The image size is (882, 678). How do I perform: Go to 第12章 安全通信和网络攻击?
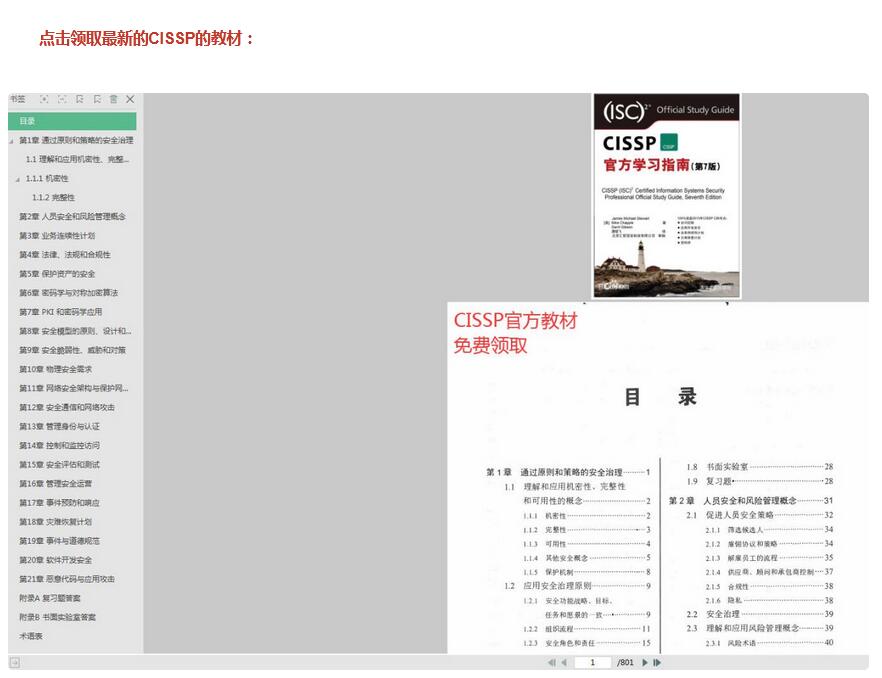pos(67,408)
